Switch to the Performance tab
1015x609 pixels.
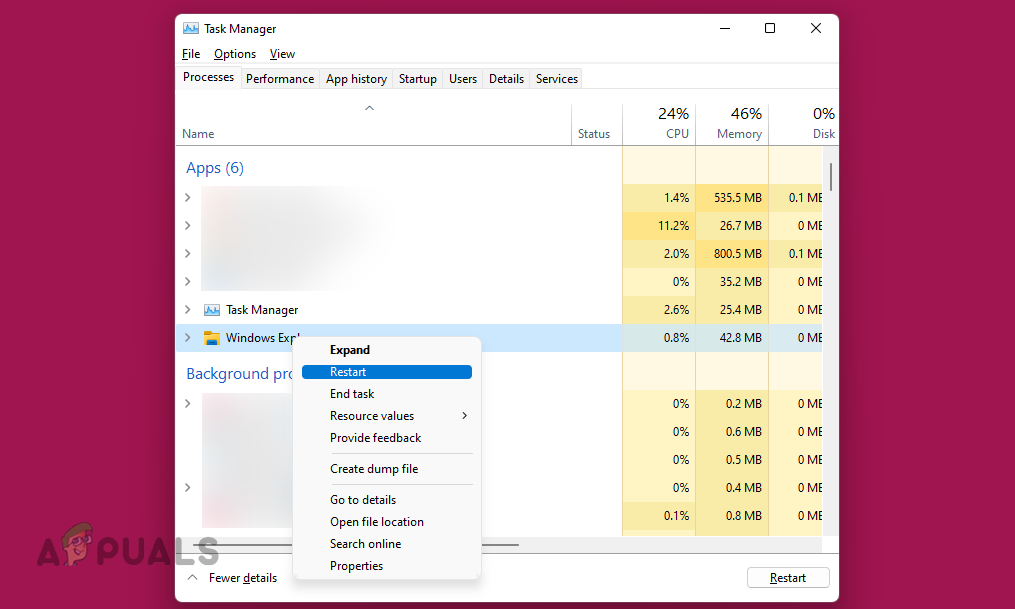coord(280,78)
